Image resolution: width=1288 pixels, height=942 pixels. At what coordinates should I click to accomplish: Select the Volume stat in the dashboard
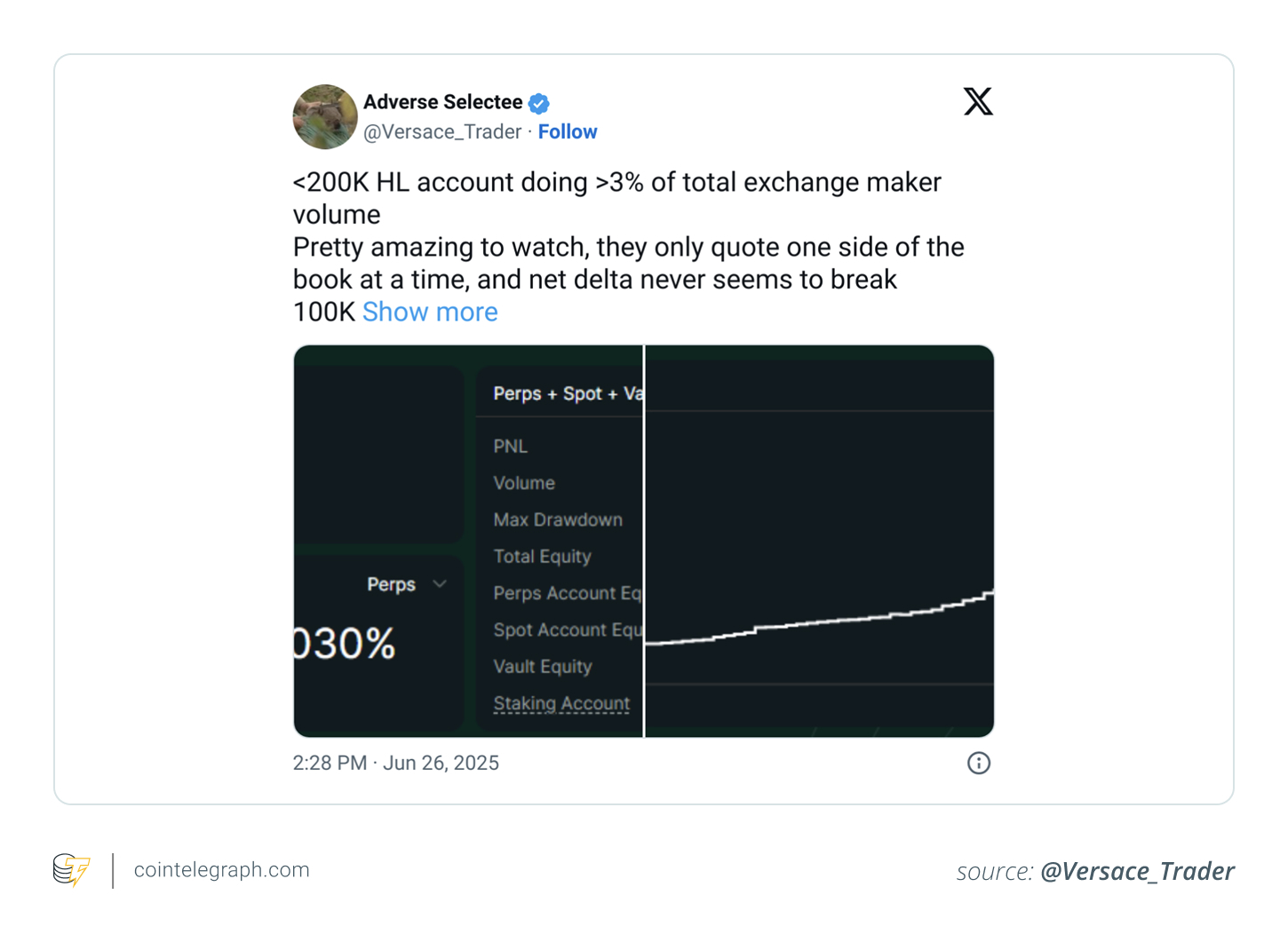tap(524, 483)
